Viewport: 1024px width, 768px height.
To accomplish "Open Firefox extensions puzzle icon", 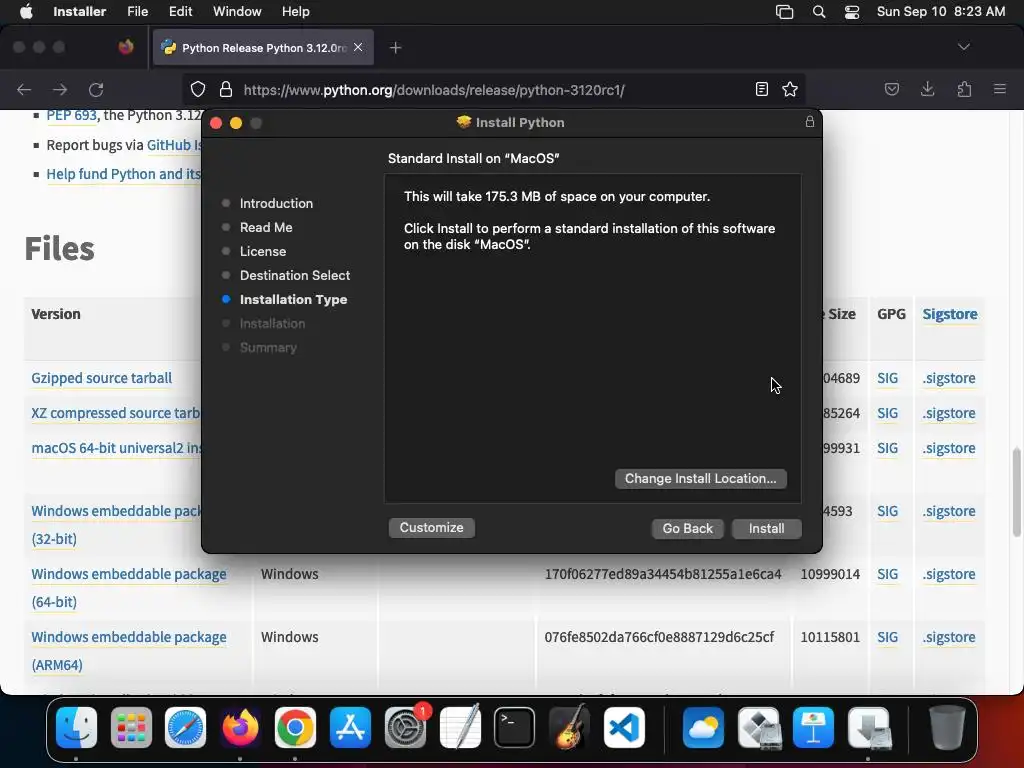I will [x=964, y=89].
